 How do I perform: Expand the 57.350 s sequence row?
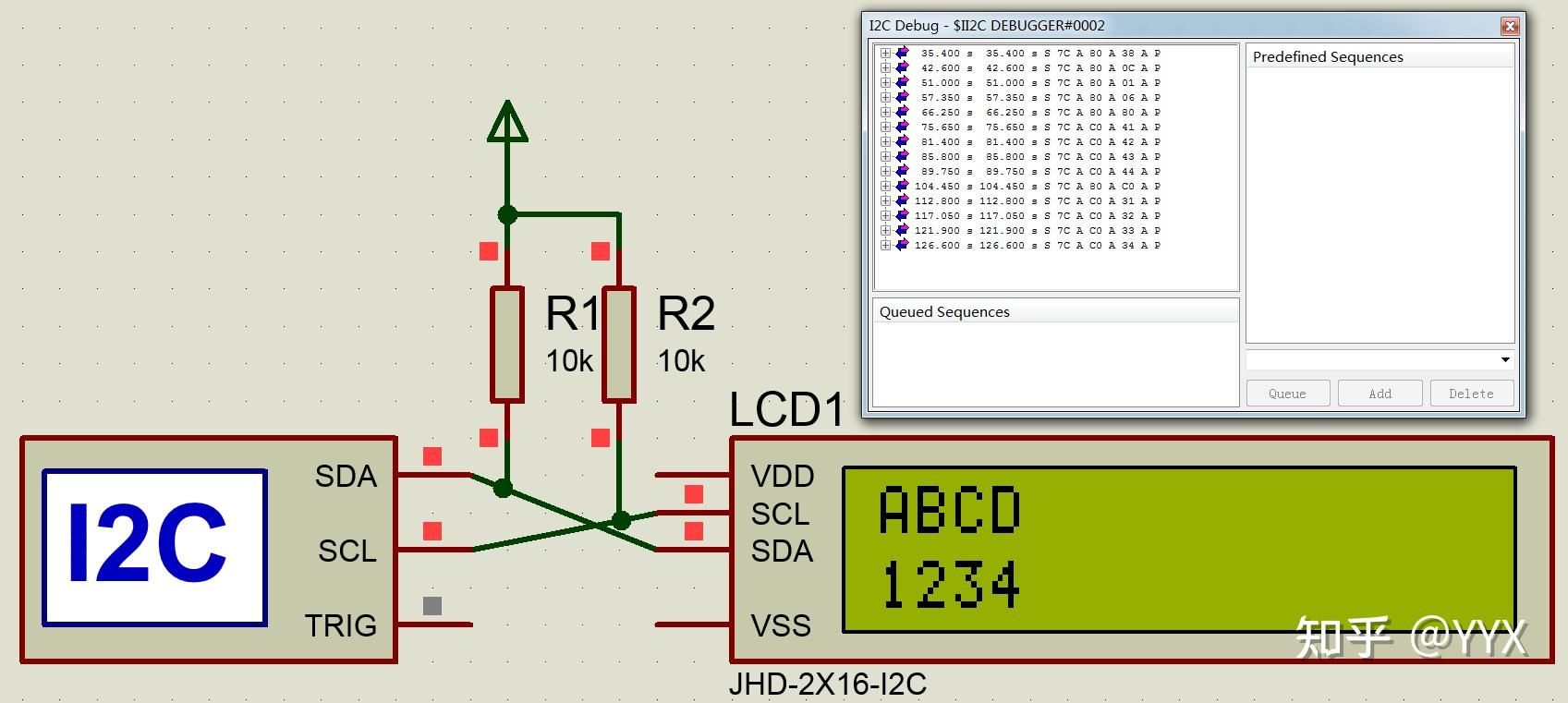coord(885,98)
